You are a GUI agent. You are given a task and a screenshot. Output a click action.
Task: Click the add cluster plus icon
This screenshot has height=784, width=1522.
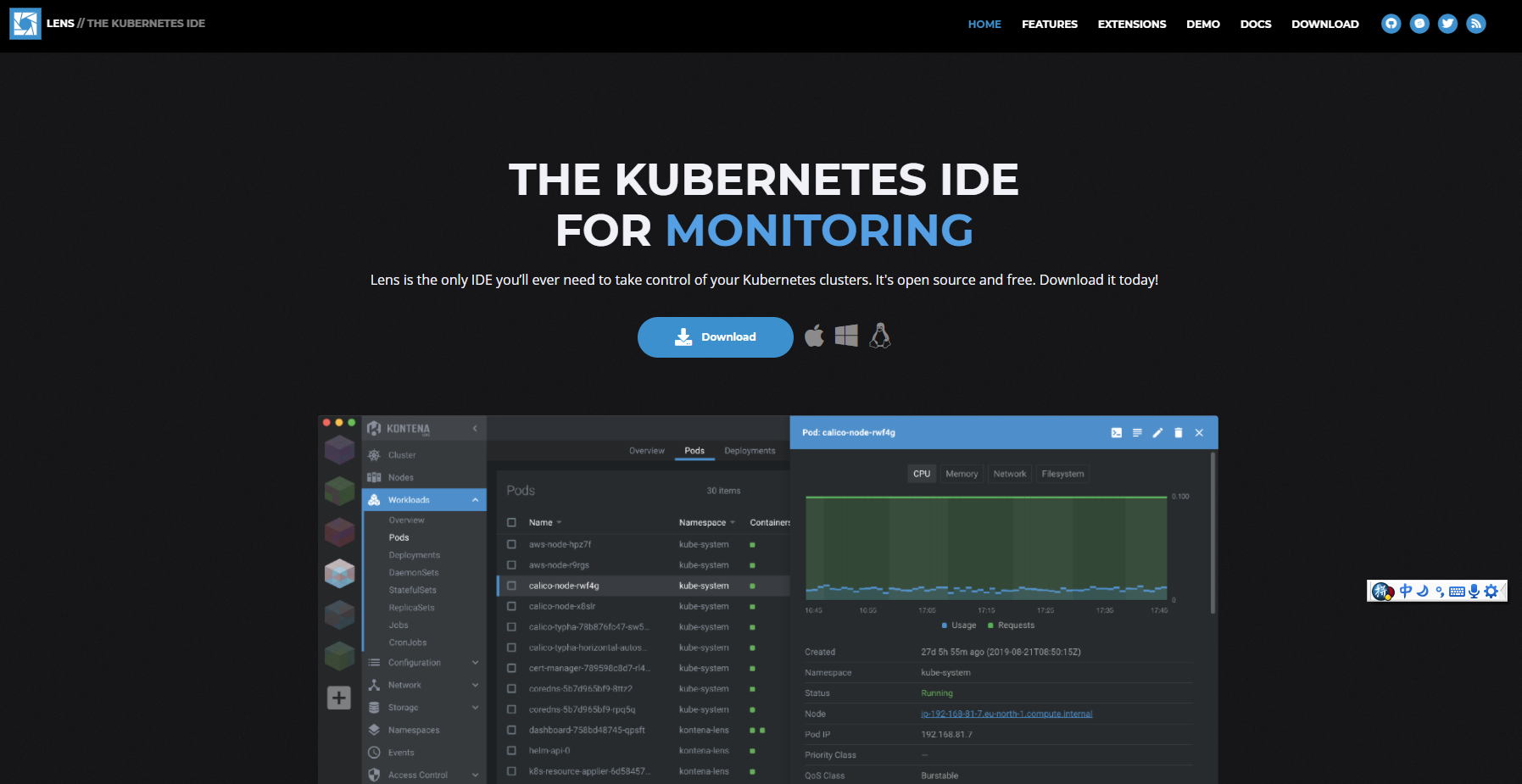coord(339,698)
